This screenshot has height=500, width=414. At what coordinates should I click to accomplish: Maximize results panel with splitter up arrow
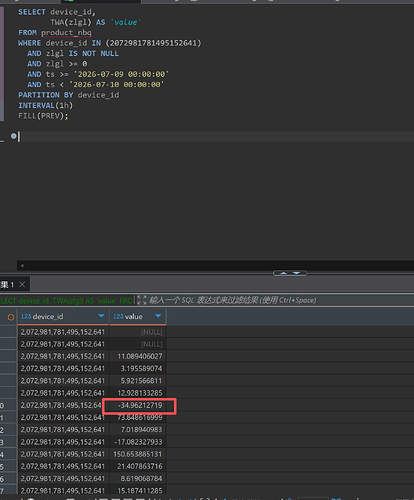[283, 273]
